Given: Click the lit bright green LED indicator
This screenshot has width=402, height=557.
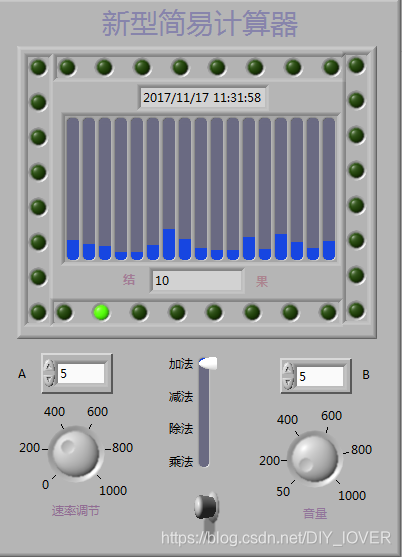Looking at the screenshot, I should pyautogui.click(x=101, y=312).
